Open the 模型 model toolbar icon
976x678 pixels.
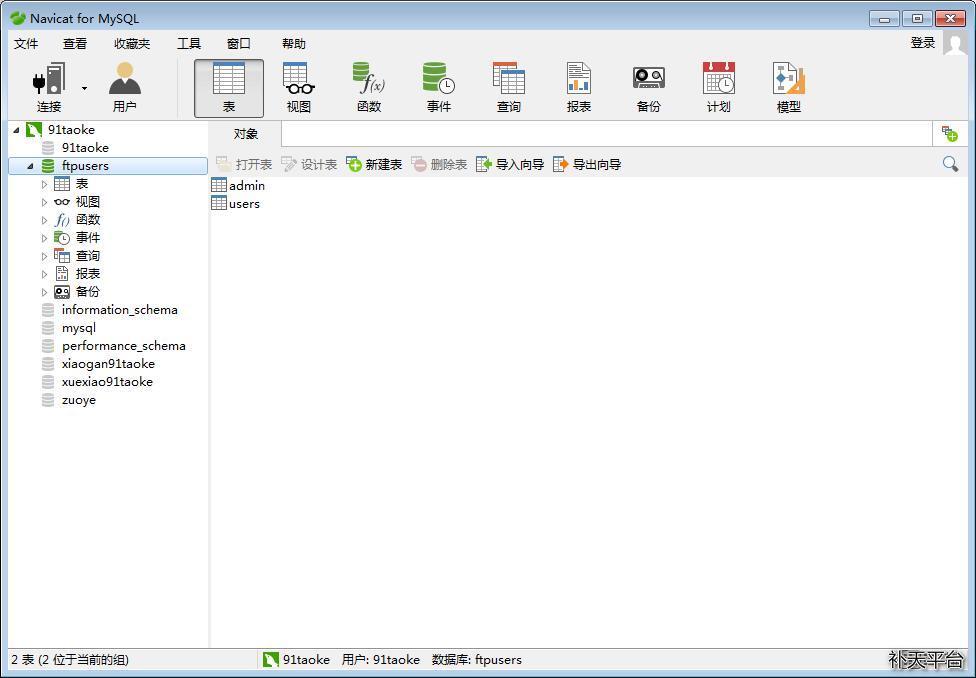tap(789, 88)
